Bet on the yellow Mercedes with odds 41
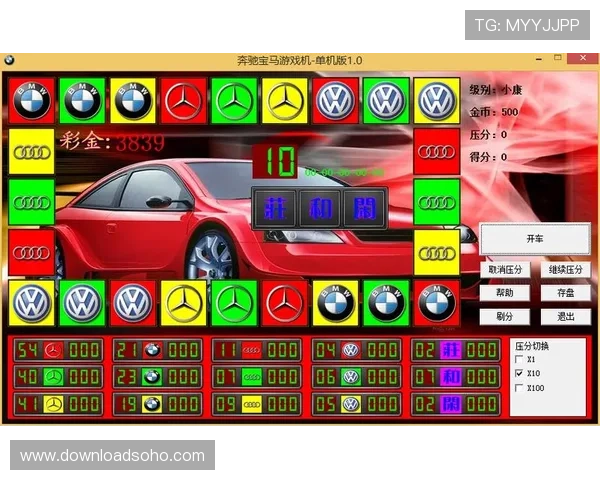The height and width of the screenshot is (480, 600). (54, 404)
